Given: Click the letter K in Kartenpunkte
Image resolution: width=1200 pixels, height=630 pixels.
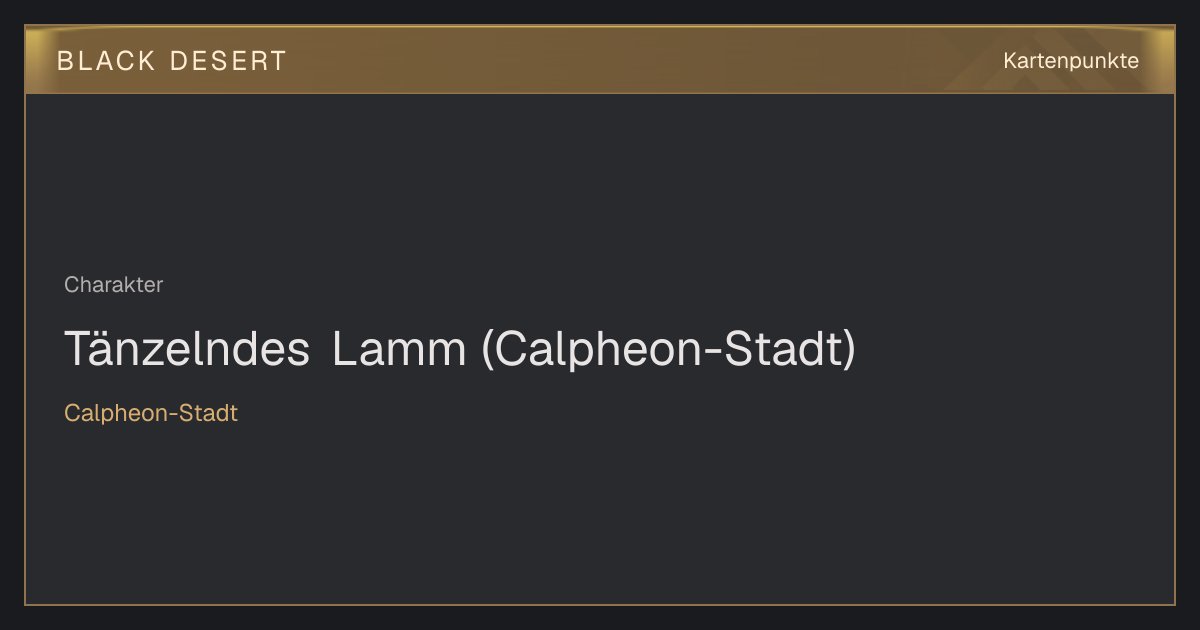Looking at the screenshot, I should (1010, 61).
